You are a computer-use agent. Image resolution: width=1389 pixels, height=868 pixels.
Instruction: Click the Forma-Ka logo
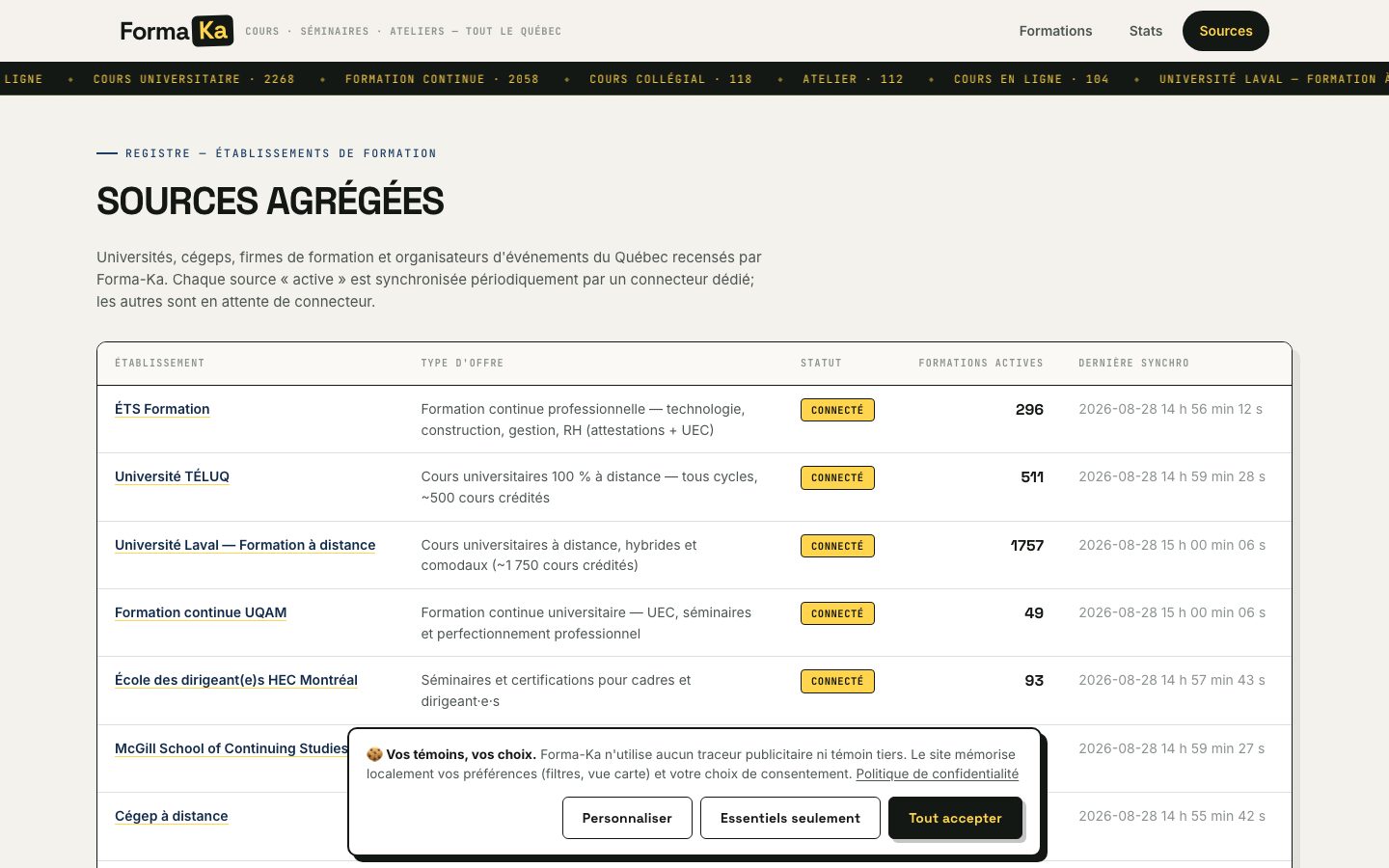[x=177, y=31]
